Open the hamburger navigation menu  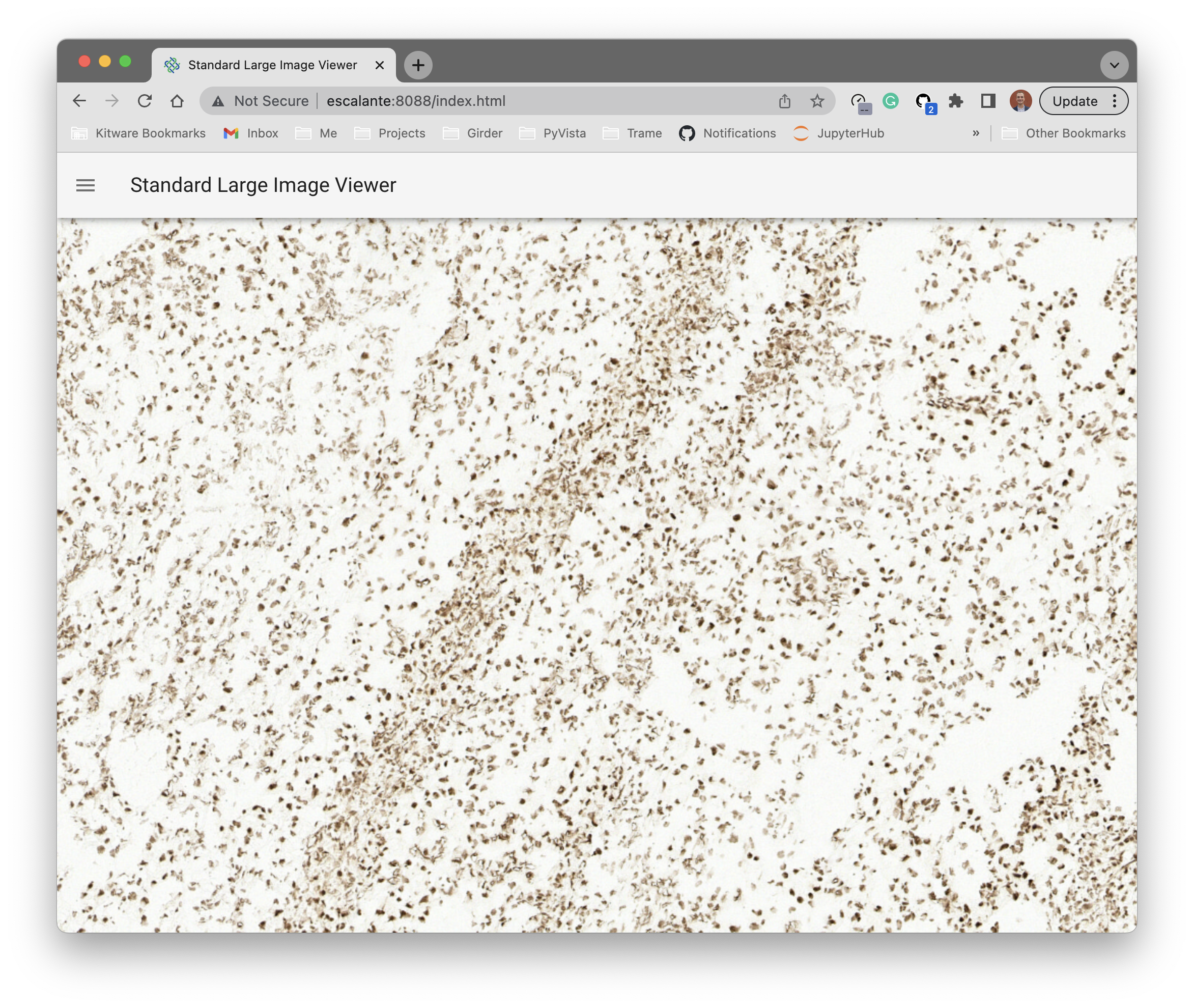coord(86,185)
